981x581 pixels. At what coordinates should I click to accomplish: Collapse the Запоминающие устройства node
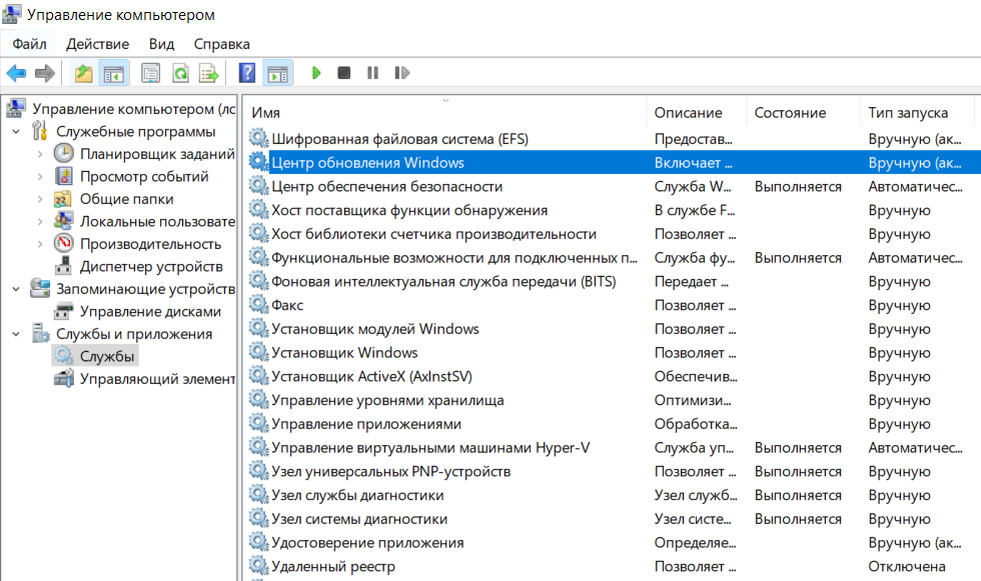tap(16, 289)
